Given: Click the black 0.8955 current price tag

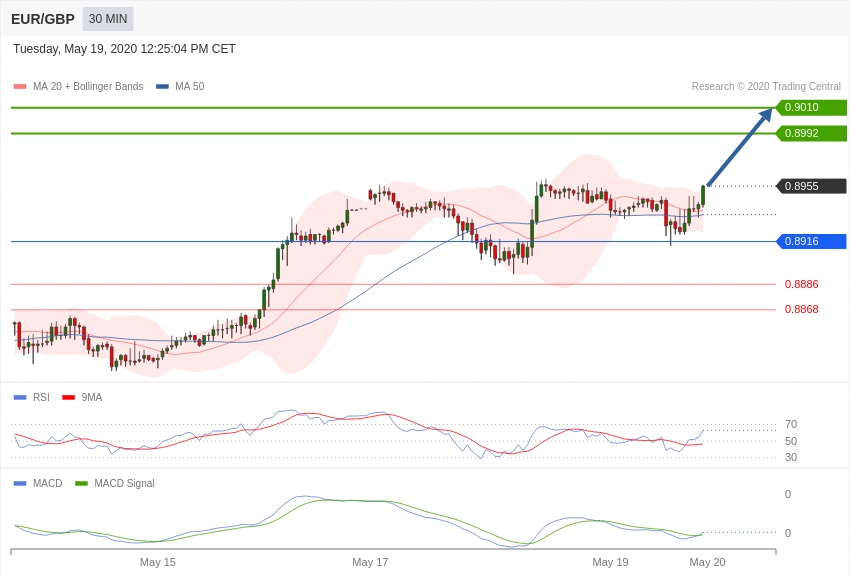Looking at the screenshot, I should [810, 186].
